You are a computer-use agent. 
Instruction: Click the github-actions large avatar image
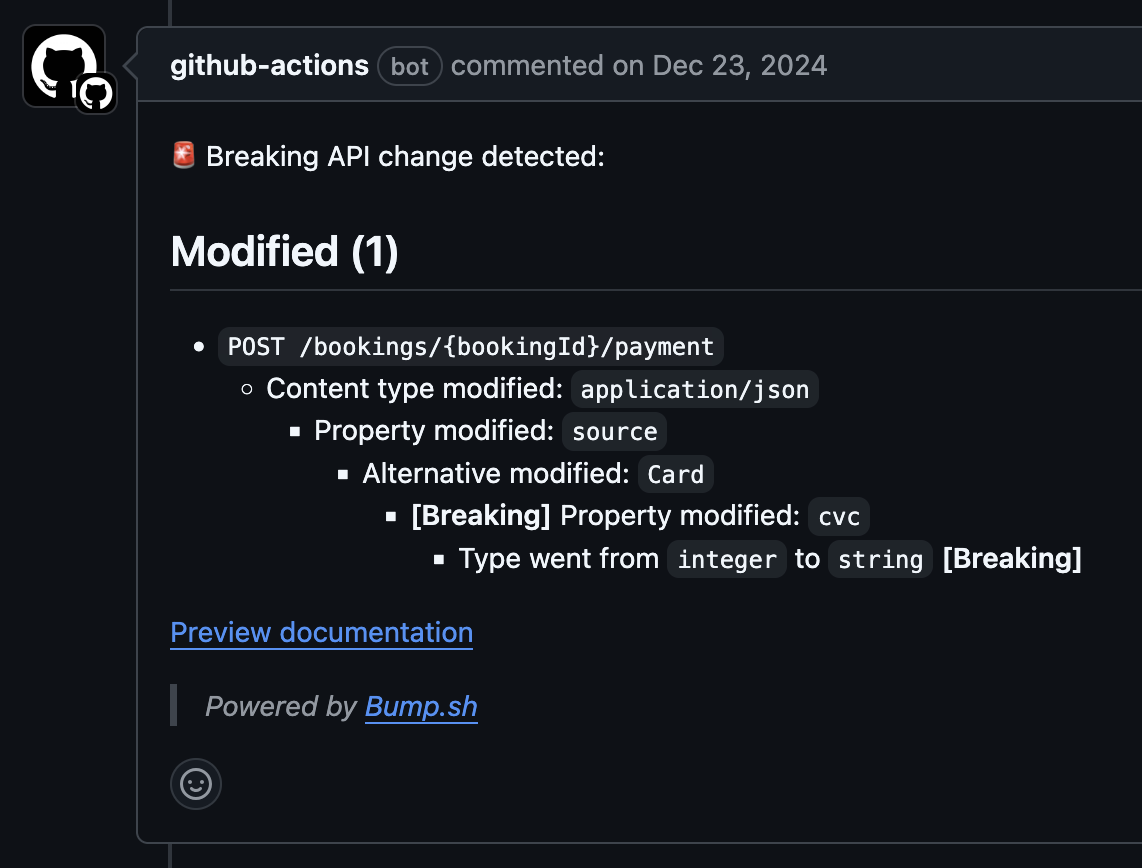click(62, 63)
